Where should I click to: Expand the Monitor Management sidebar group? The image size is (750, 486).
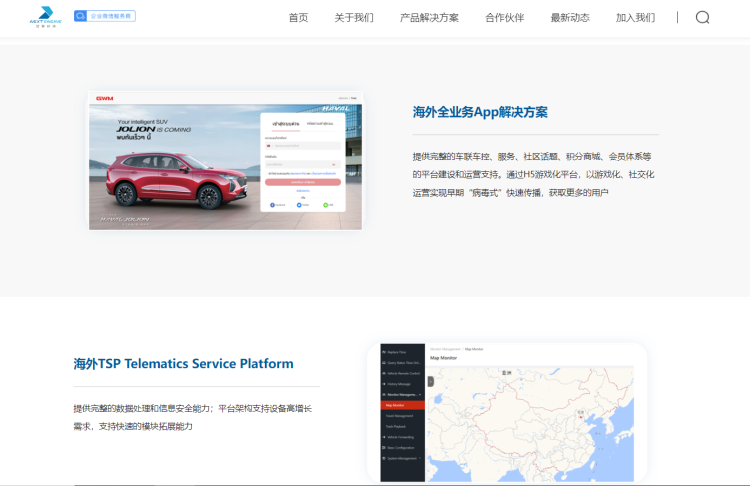(x=403, y=394)
